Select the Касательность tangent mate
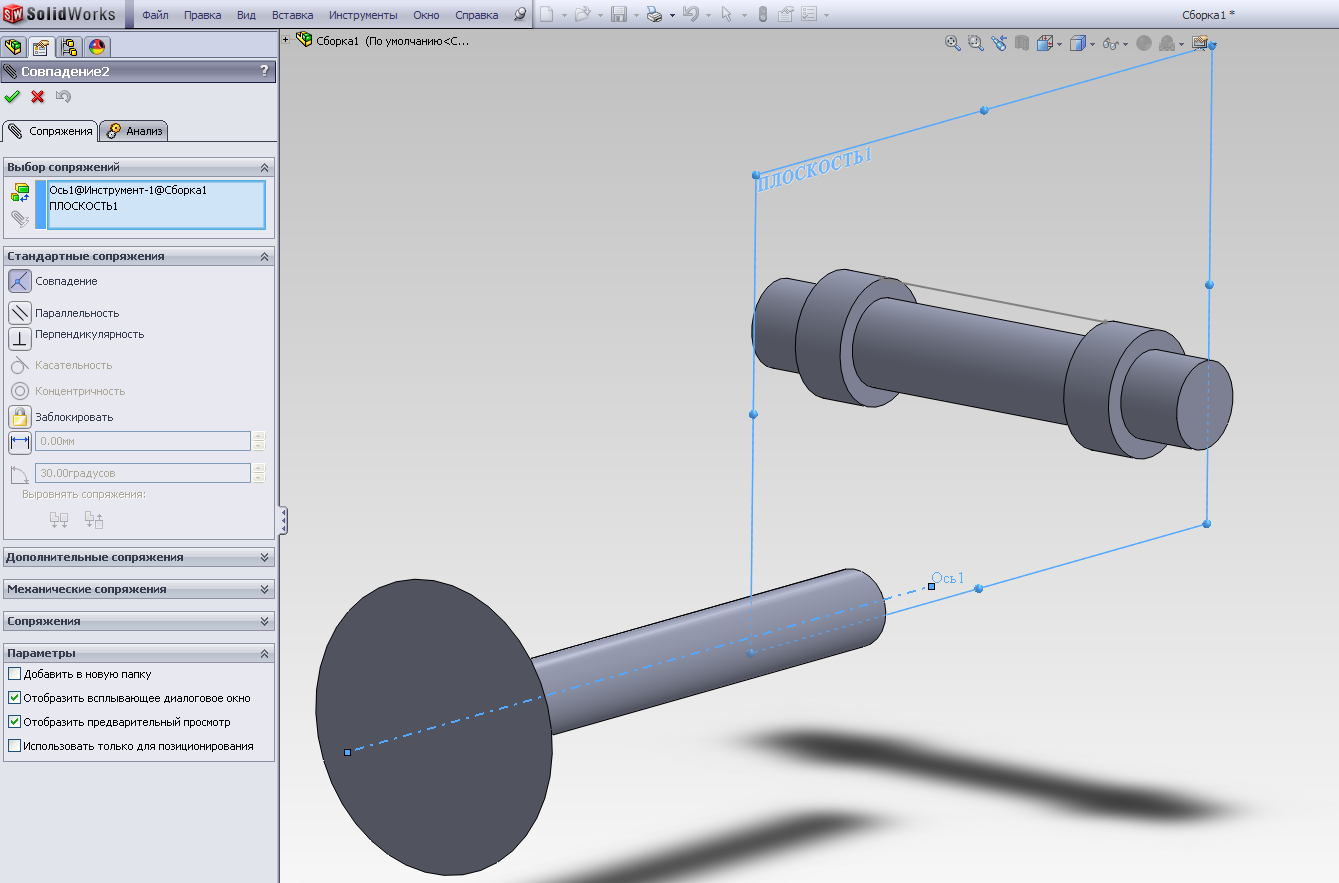1339x883 pixels. 20,365
